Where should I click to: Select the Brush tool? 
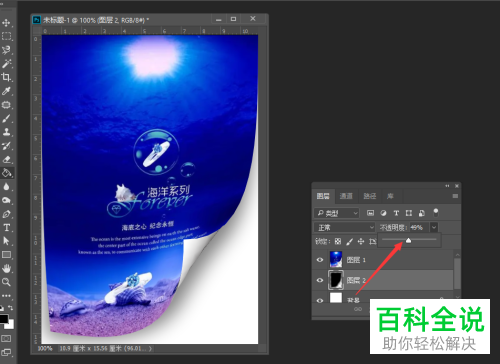point(6,118)
